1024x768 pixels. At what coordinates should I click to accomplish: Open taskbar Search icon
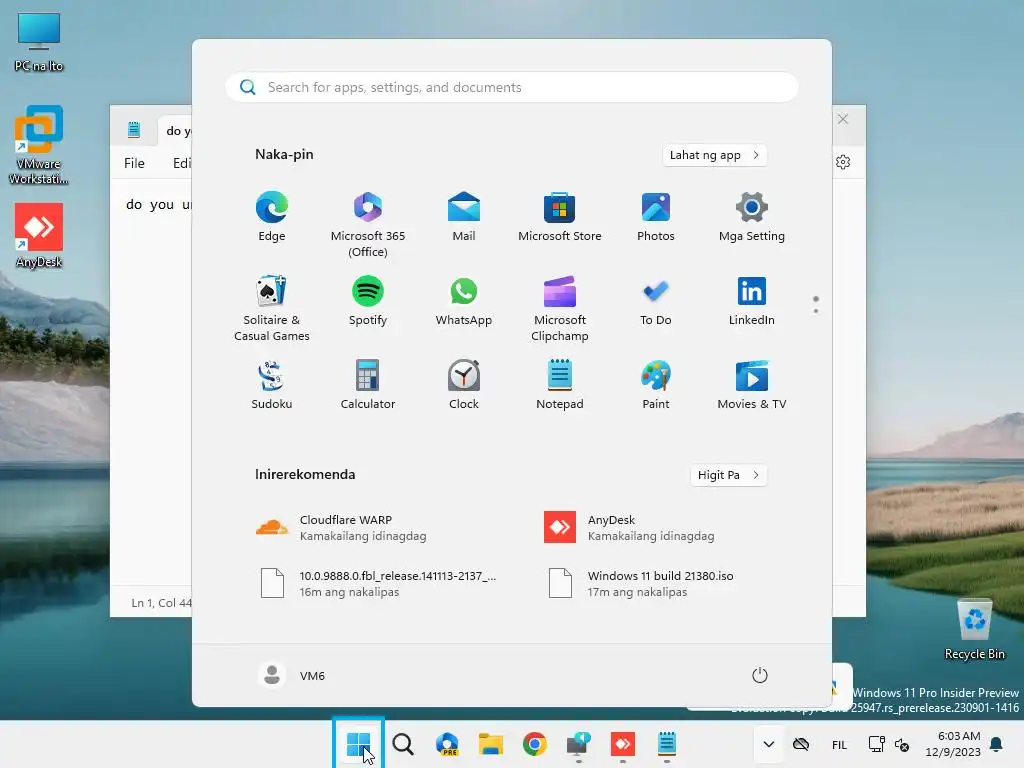(403, 744)
